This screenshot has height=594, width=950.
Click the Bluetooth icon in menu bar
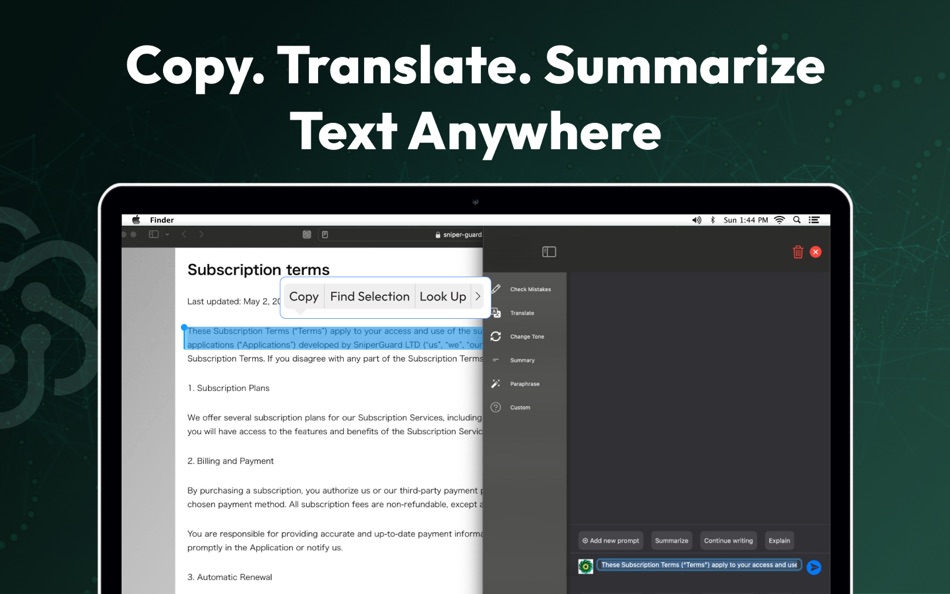click(x=712, y=220)
